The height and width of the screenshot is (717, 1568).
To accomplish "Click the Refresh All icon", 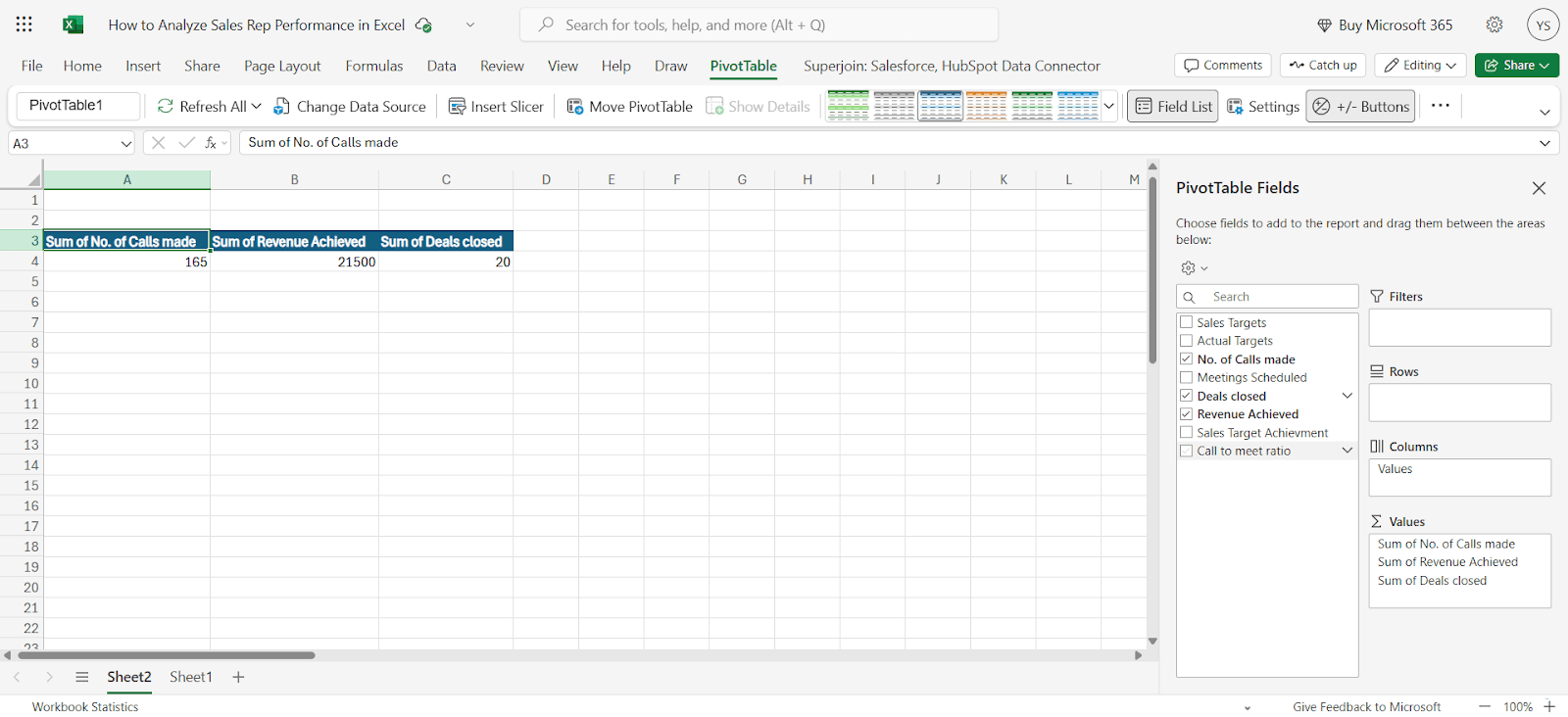I will 166,106.
